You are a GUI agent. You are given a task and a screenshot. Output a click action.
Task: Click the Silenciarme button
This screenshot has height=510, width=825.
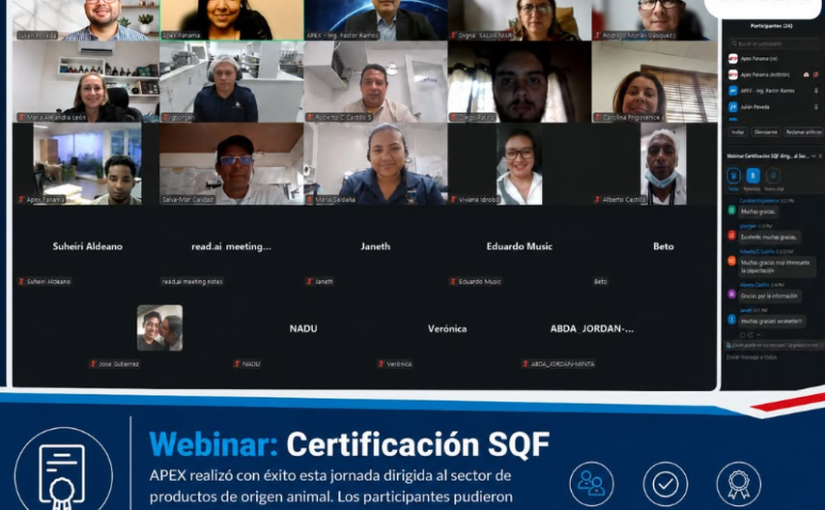[765, 132]
